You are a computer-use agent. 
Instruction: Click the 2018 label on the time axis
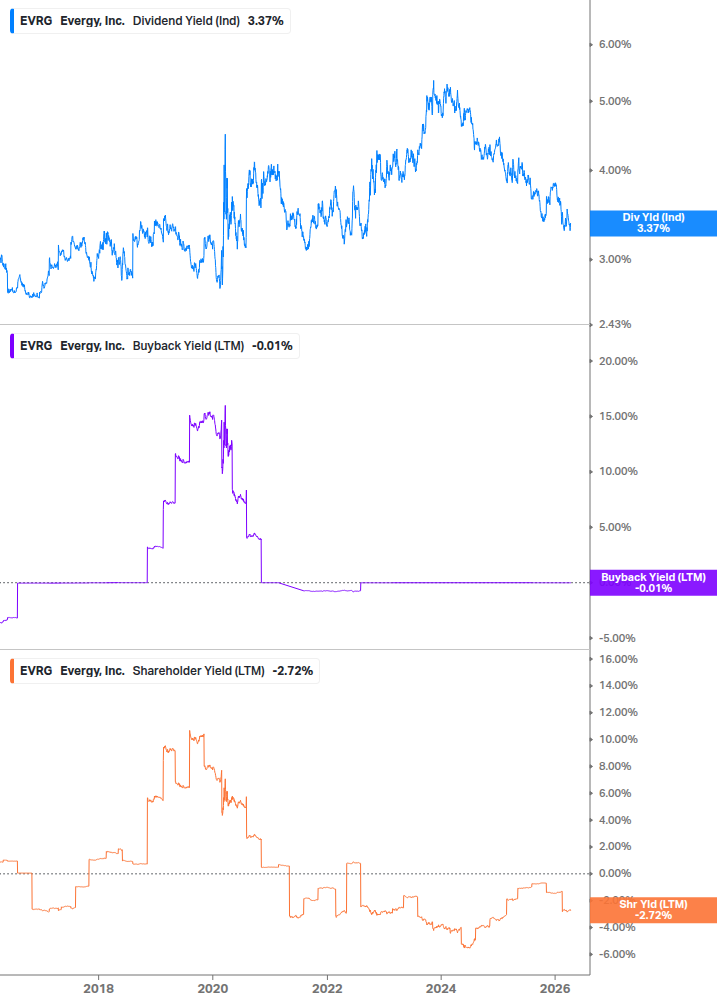99,989
